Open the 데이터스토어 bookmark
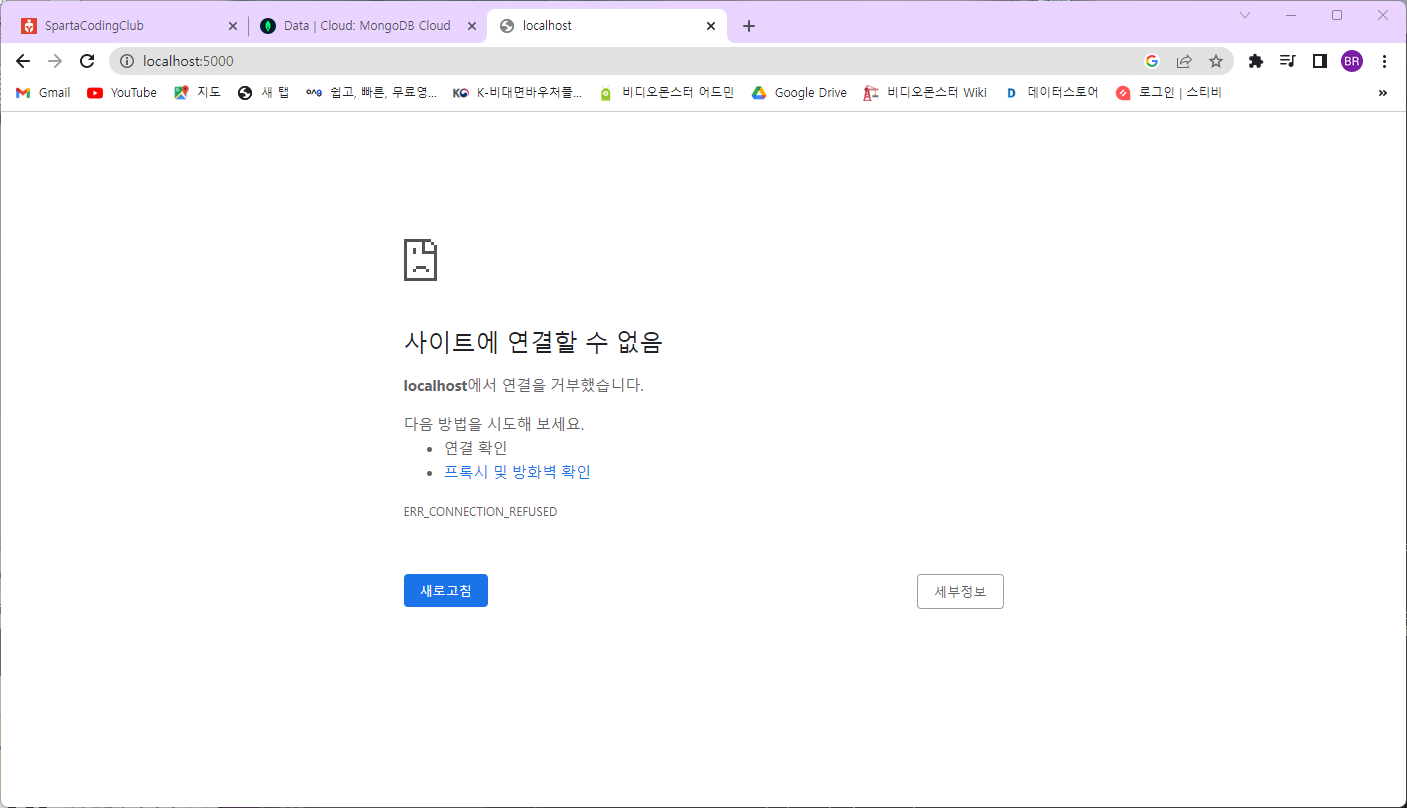Viewport: 1407px width, 808px height. click(1051, 93)
